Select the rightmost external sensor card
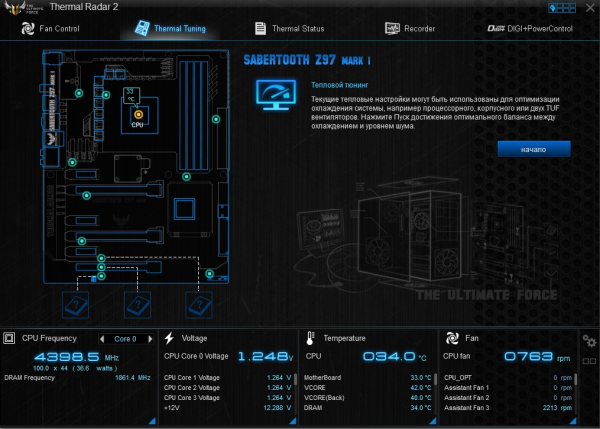Image resolution: width=600 pixels, height=429 pixels. (x=199, y=305)
